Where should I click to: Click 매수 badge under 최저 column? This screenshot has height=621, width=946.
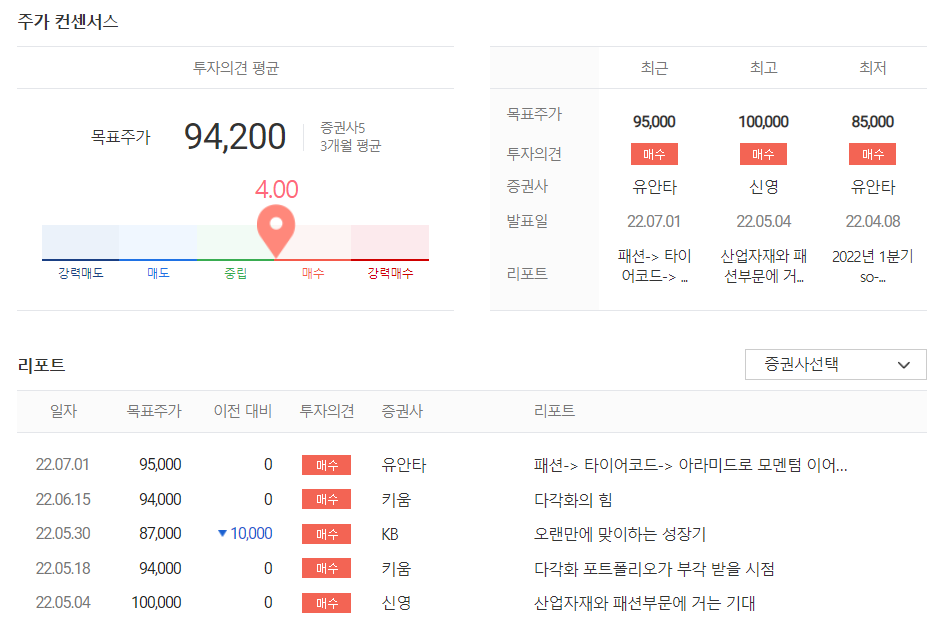[872, 154]
